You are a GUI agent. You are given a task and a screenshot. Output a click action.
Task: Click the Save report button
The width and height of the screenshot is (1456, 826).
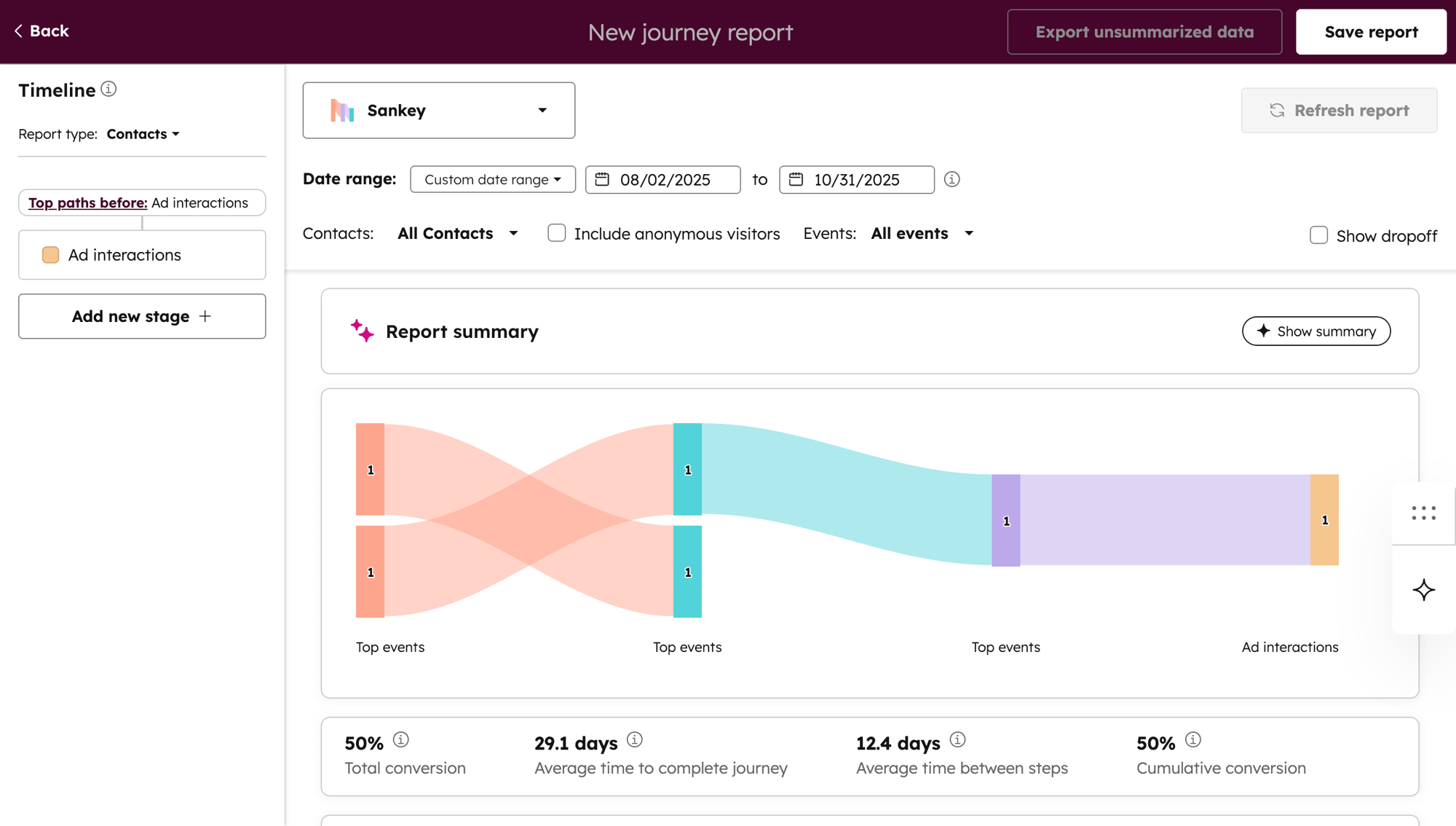click(x=1371, y=31)
